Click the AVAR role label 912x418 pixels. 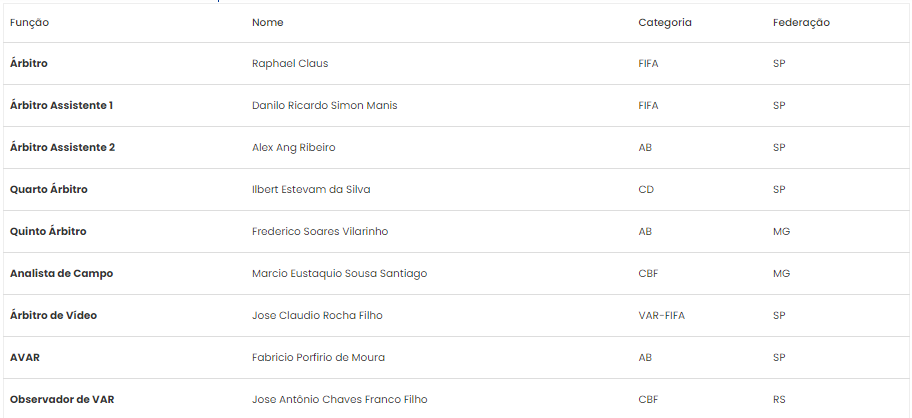25,357
